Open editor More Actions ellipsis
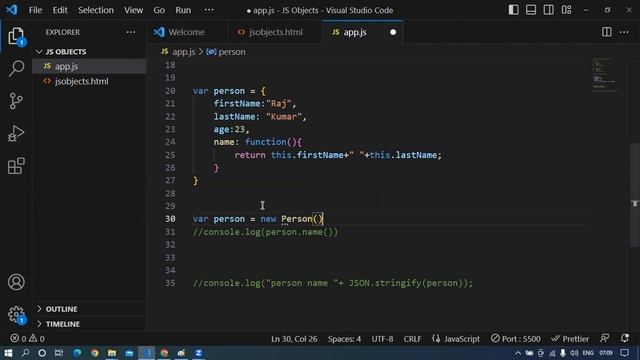640x360 pixels. coord(624,32)
